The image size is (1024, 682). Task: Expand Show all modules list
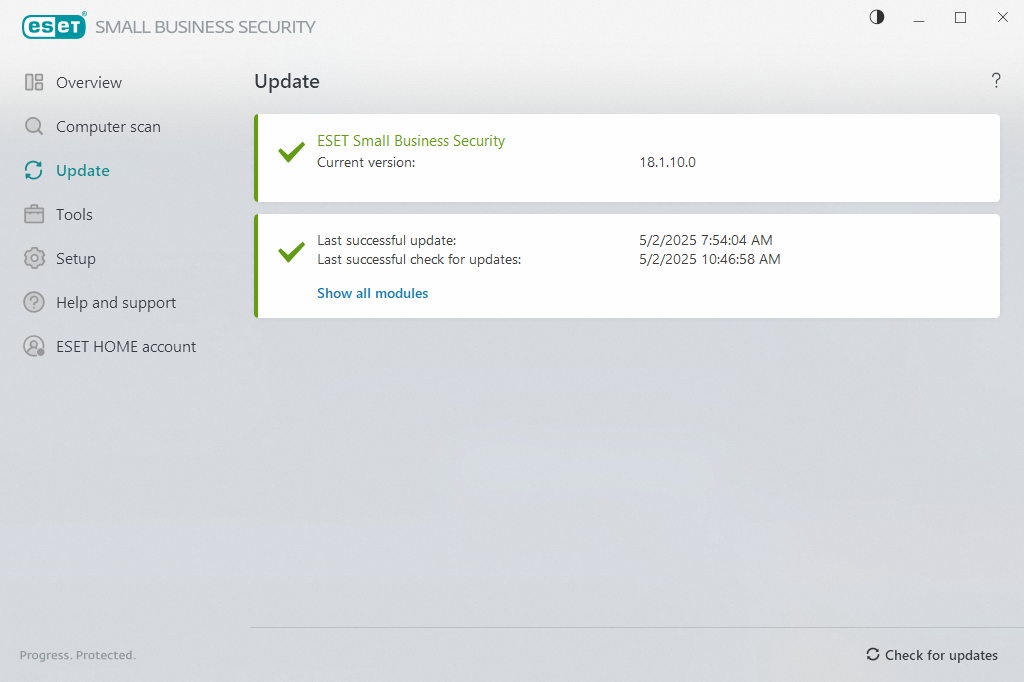click(x=372, y=294)
